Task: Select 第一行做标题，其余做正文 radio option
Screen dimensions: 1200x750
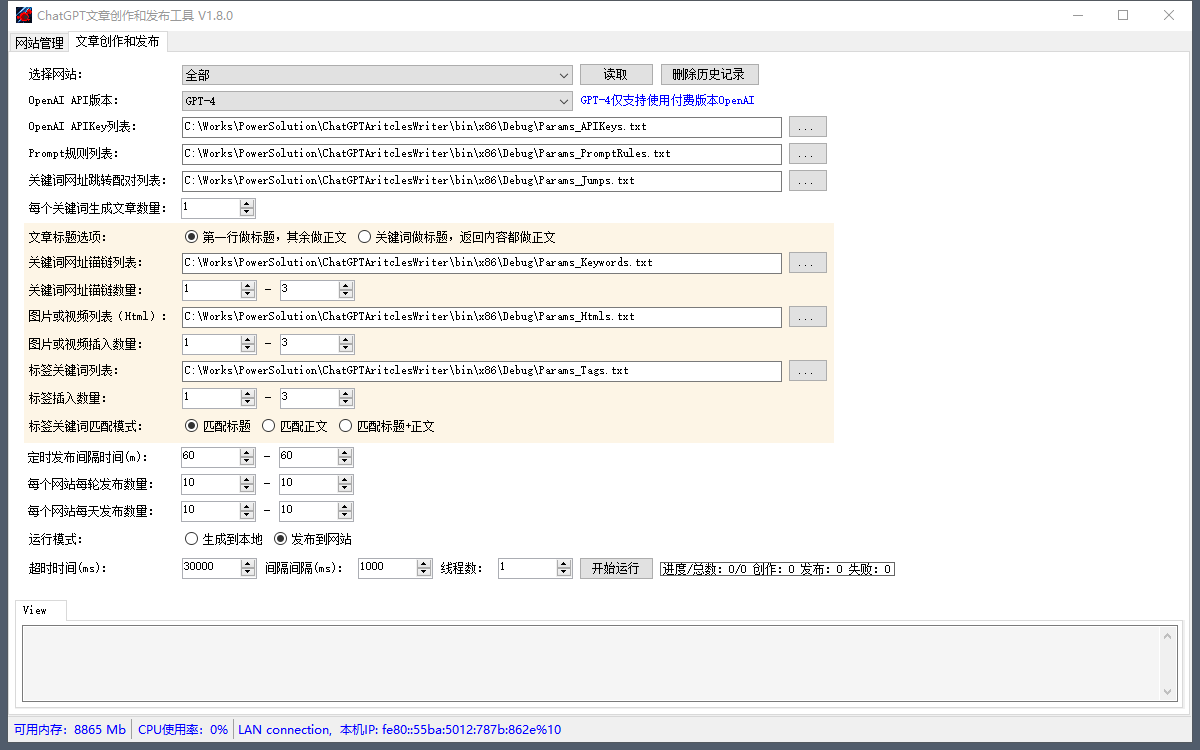Action: [x=266, y=238]
